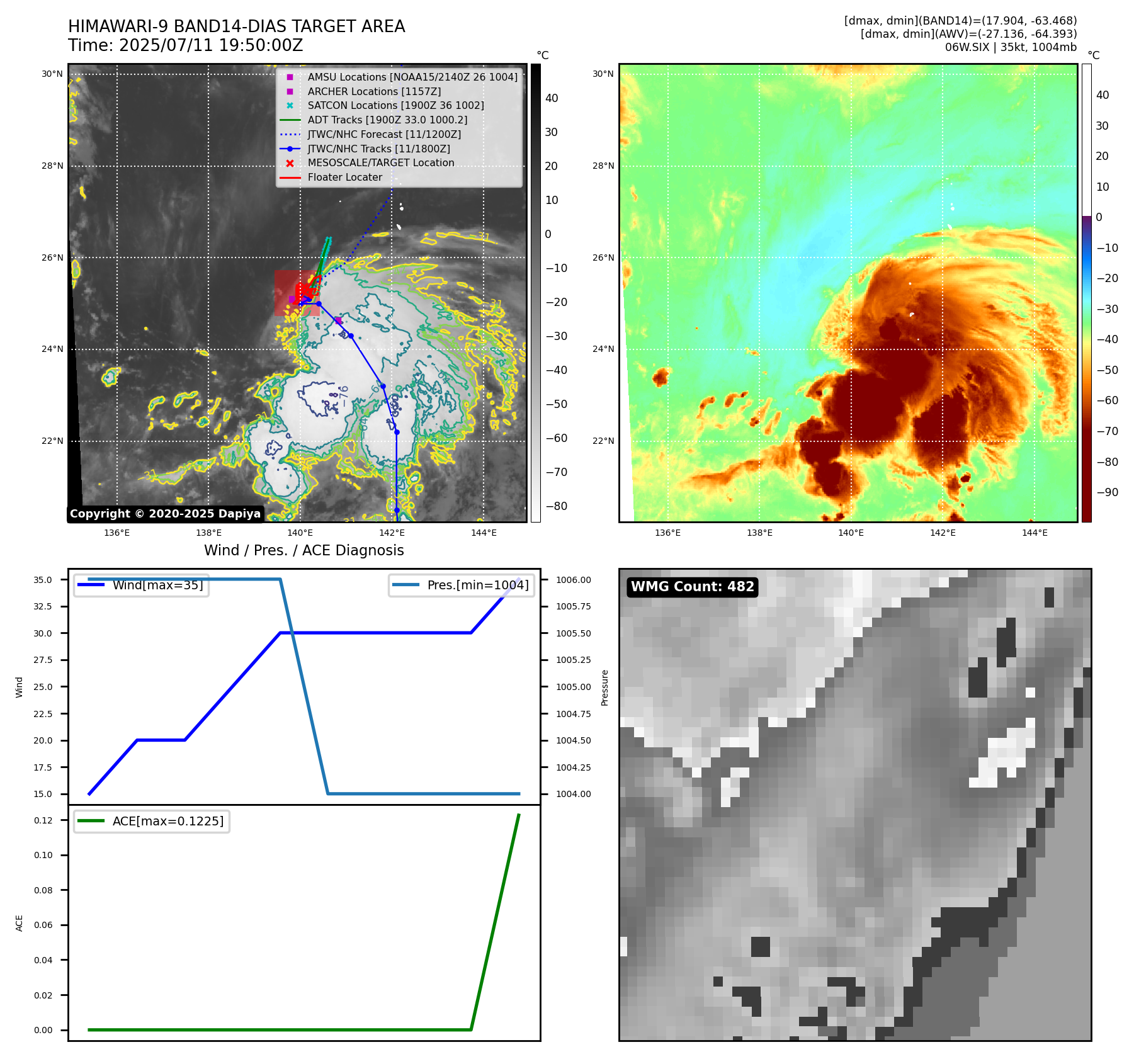
Task: Click the magenta ARCHER marker on storm track
Action: 338,320
